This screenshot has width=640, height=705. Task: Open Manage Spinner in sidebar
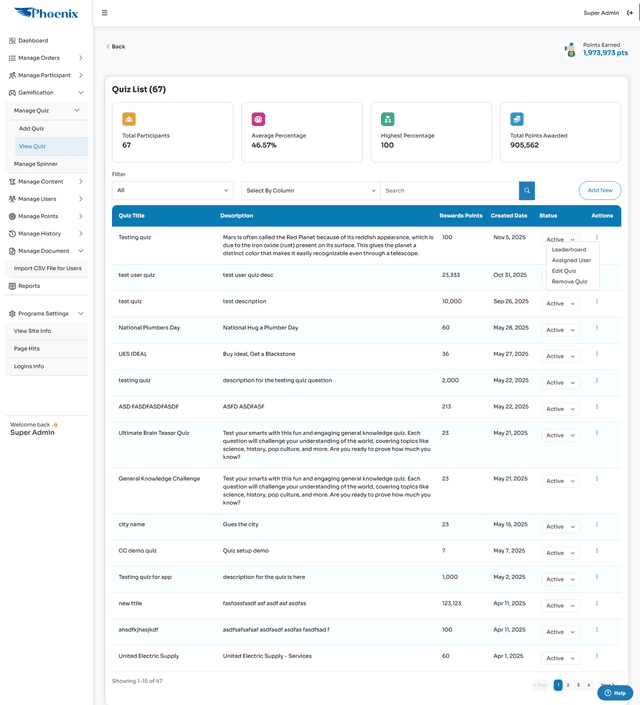pos(36,164)
